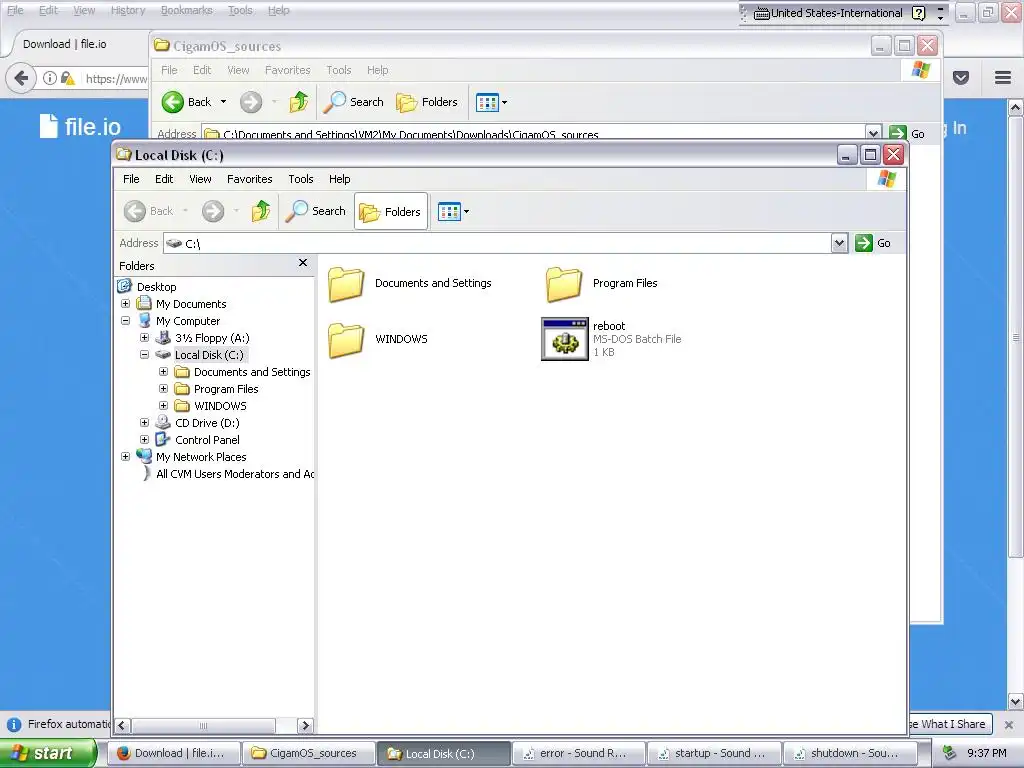Select My Documents icon in folder tree
This screenshot has width=1024, height=768.
[144, 303]
